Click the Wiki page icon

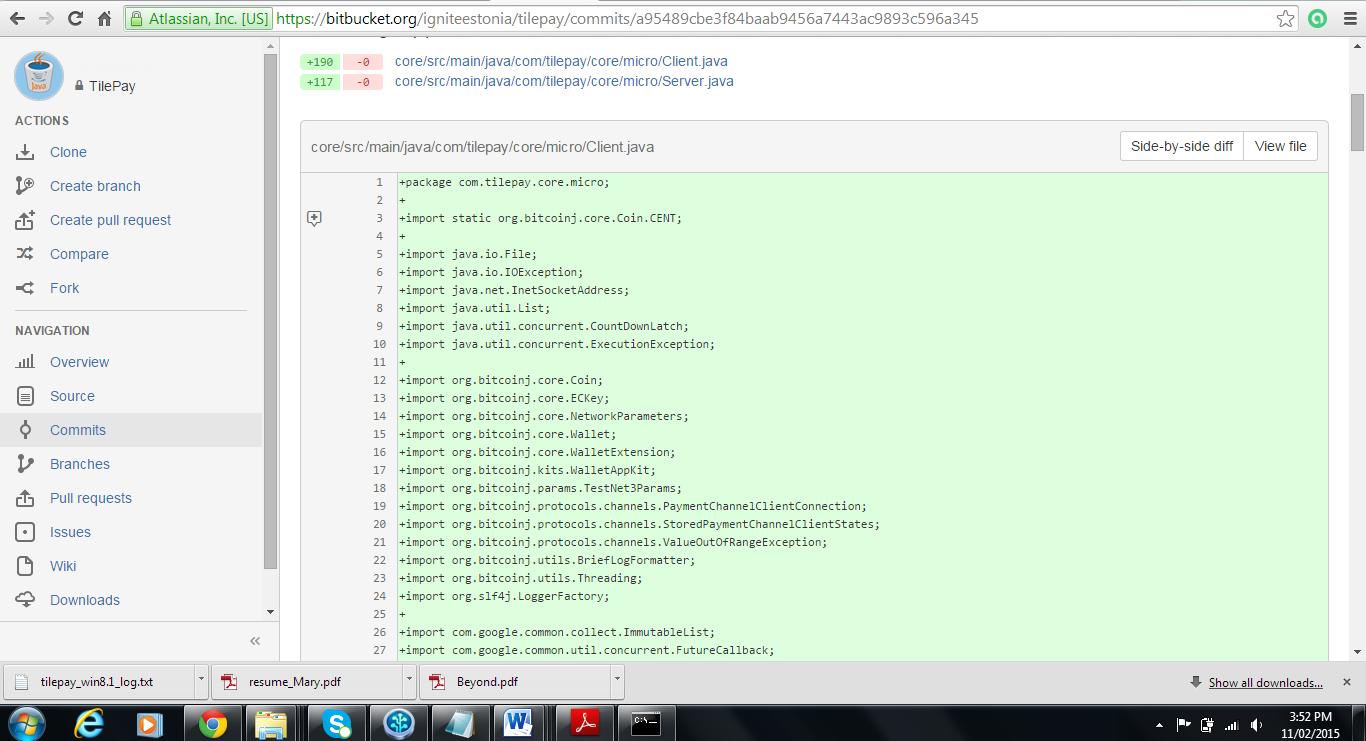click(x=26, y=566)
